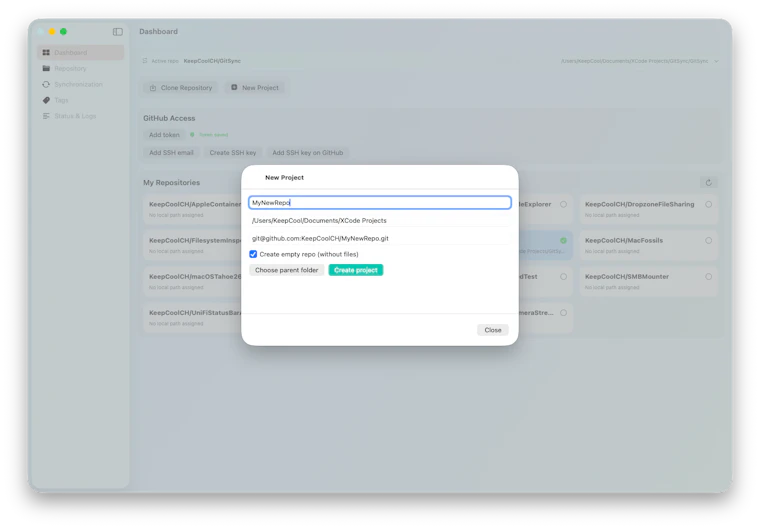Click the green Create project button

356,270
